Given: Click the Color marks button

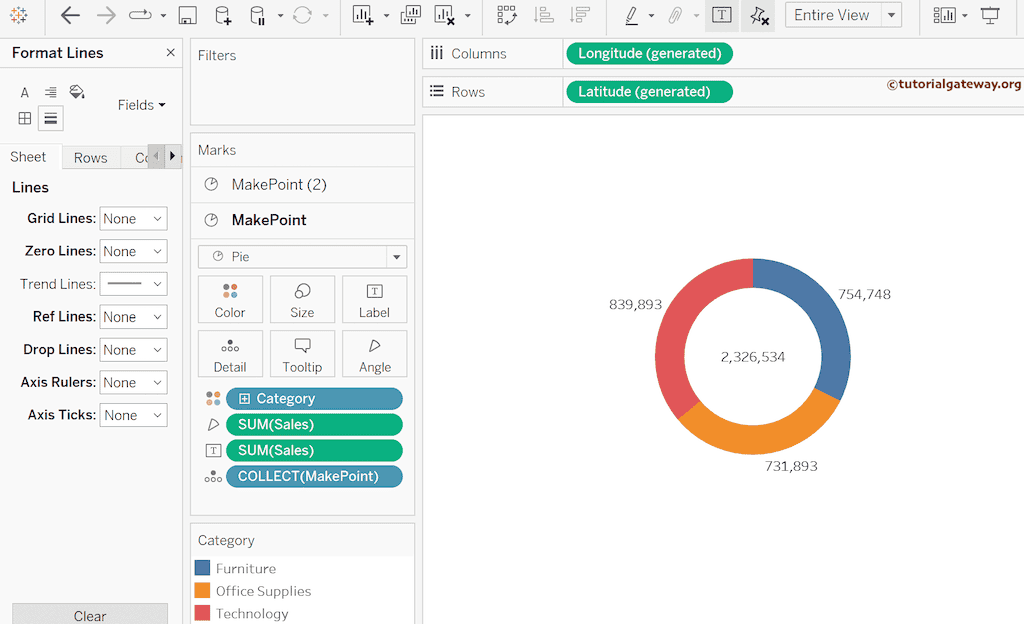Looking at the screenshot, I should (x=230, y=300).
